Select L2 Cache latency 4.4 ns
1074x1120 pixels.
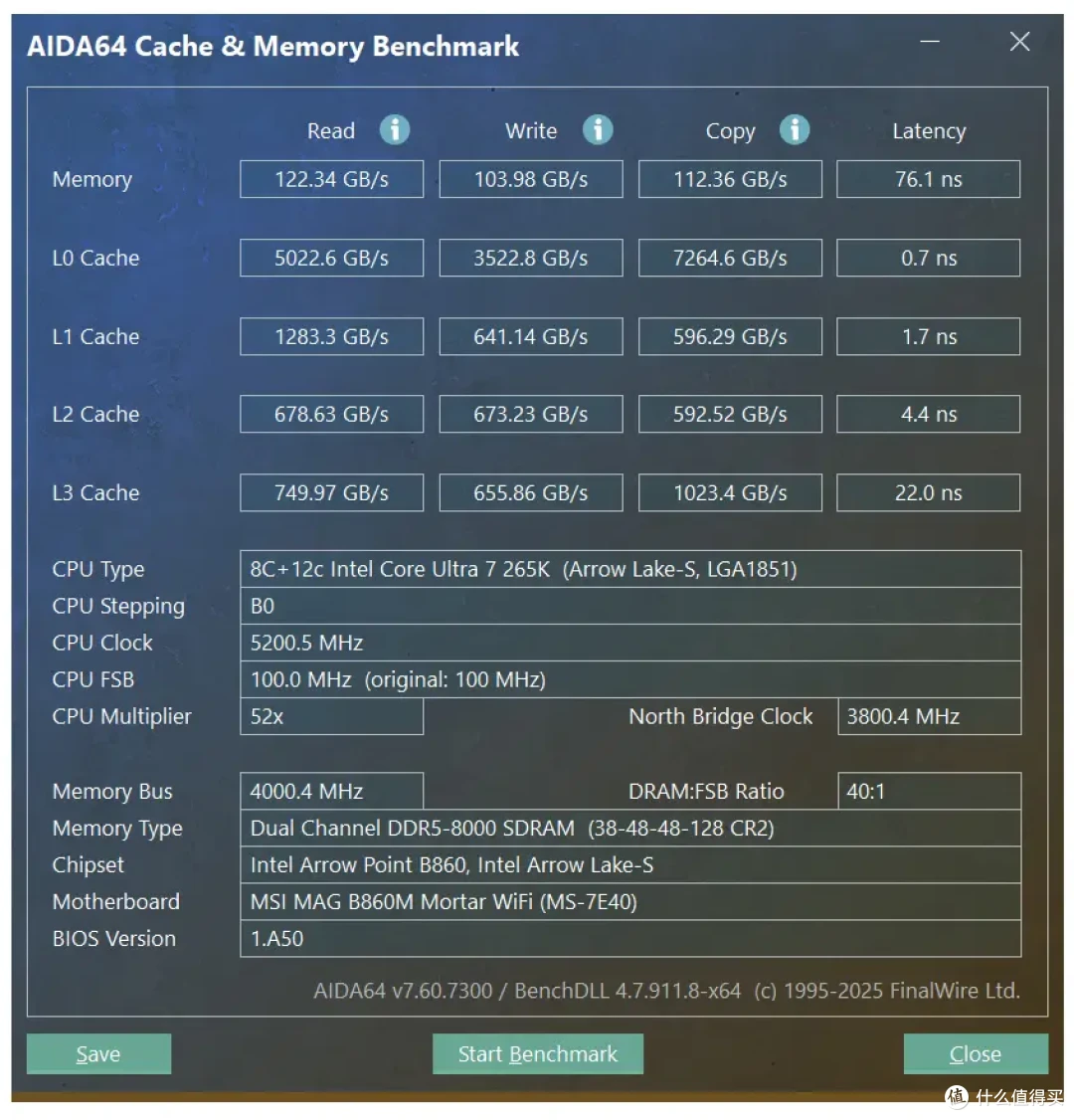[929, 415]
